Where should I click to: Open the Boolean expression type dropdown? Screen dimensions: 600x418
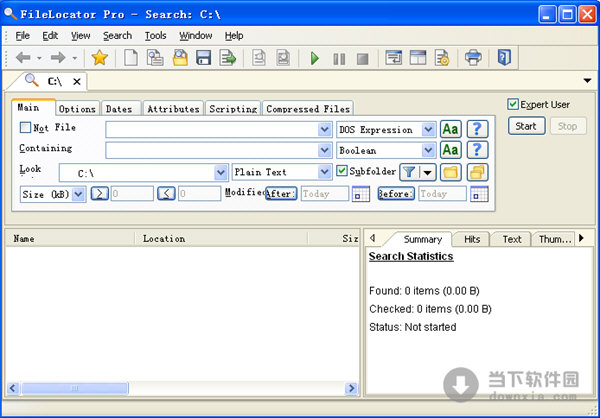click(428, 150)
